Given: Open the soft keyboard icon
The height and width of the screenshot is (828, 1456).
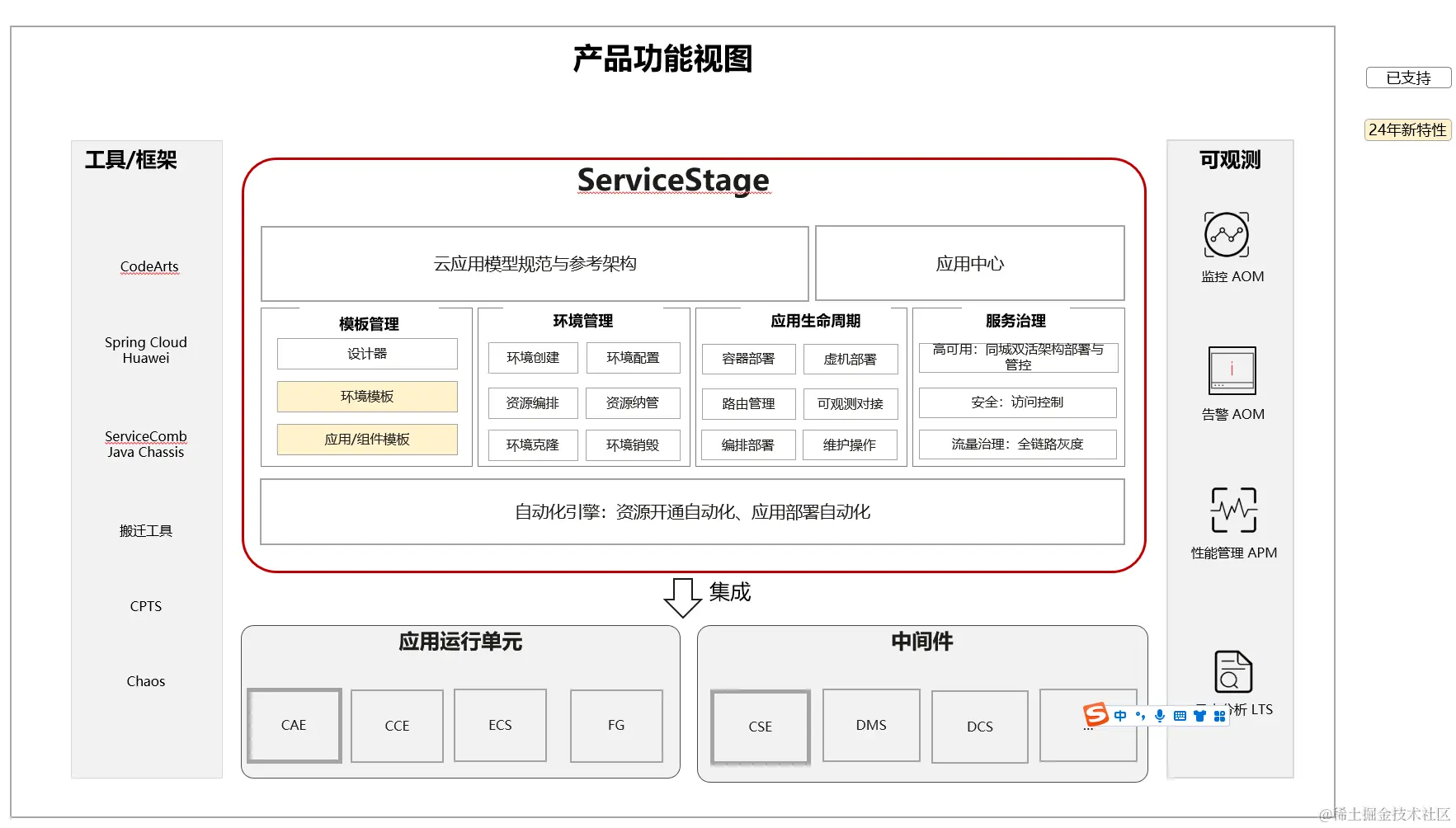Looking at the screenshot, I should pos(1180,716).
